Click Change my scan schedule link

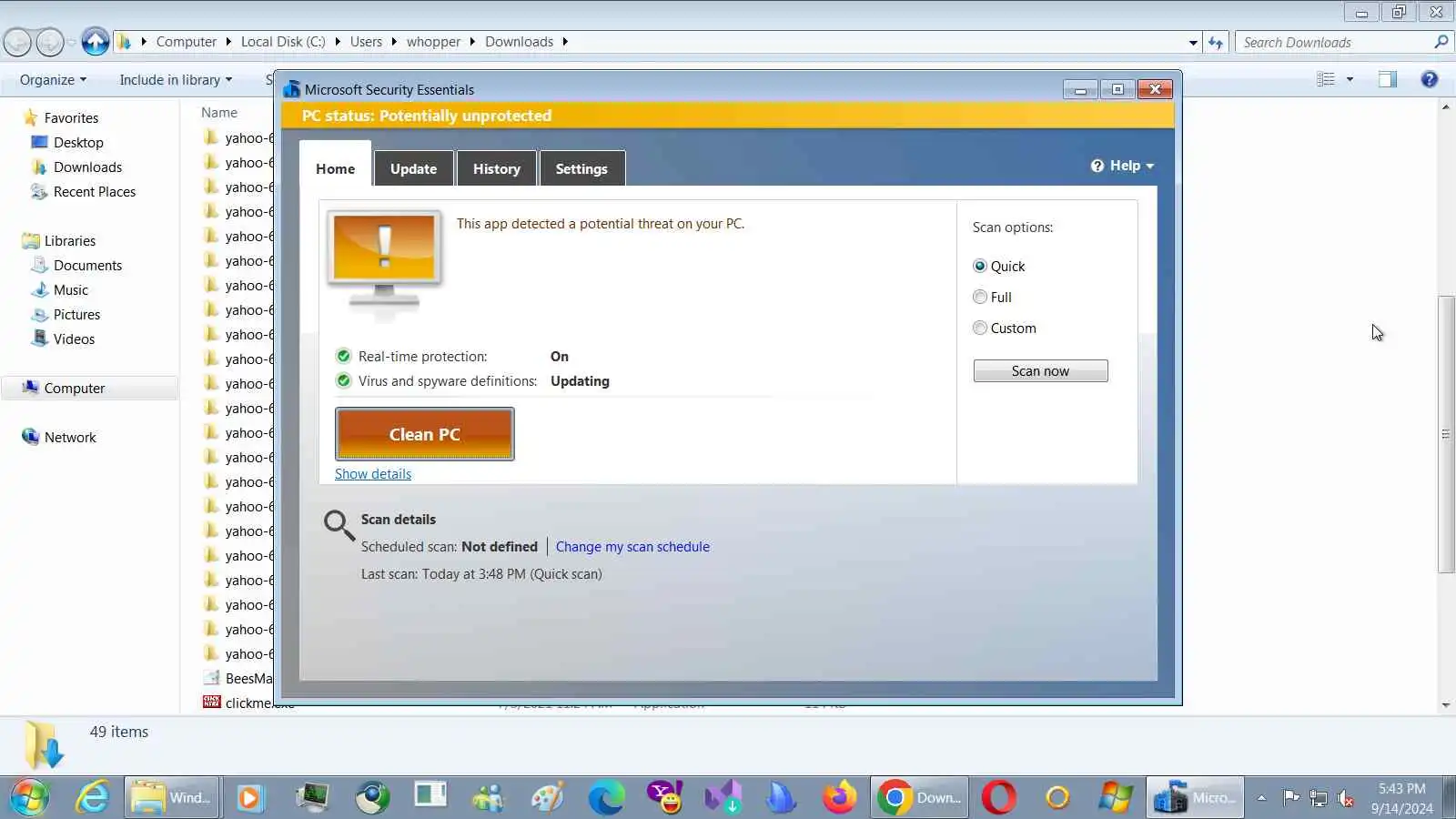tap(632, 546)
